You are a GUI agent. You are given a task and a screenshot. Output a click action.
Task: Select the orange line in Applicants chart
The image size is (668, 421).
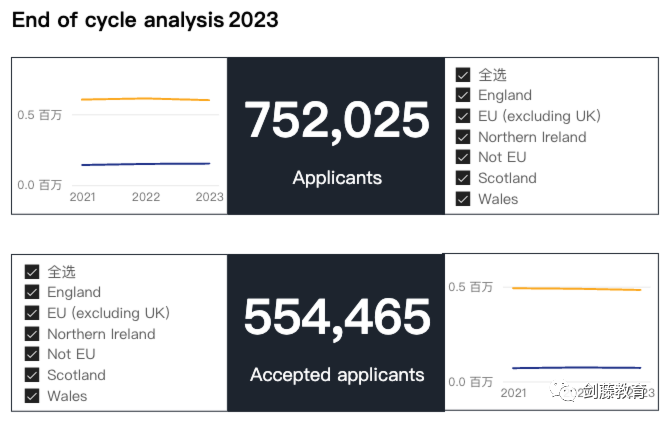(x=145, y=99)
